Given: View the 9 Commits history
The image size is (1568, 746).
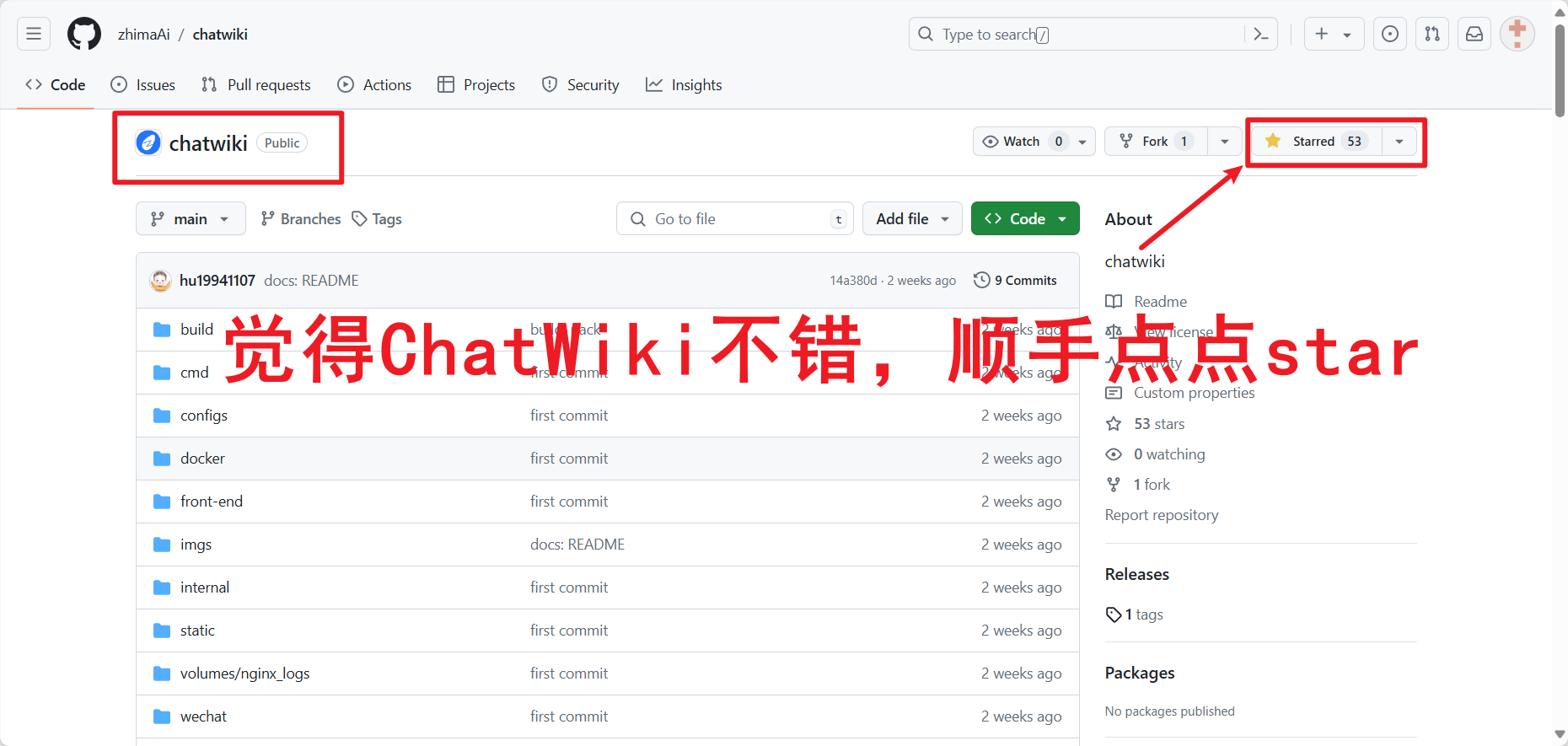Looking at the screenshot, I should [x=1015, y=281].
